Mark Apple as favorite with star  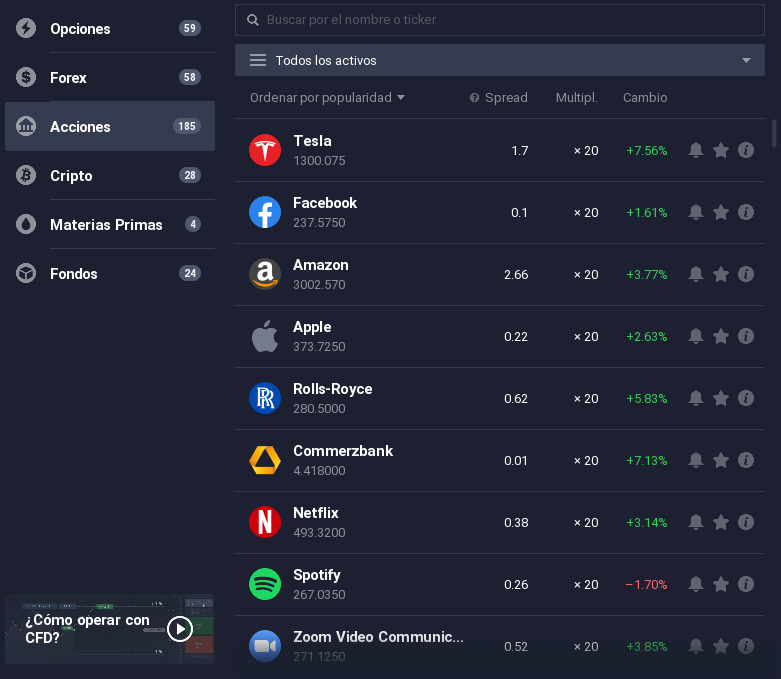click(721, 336)
